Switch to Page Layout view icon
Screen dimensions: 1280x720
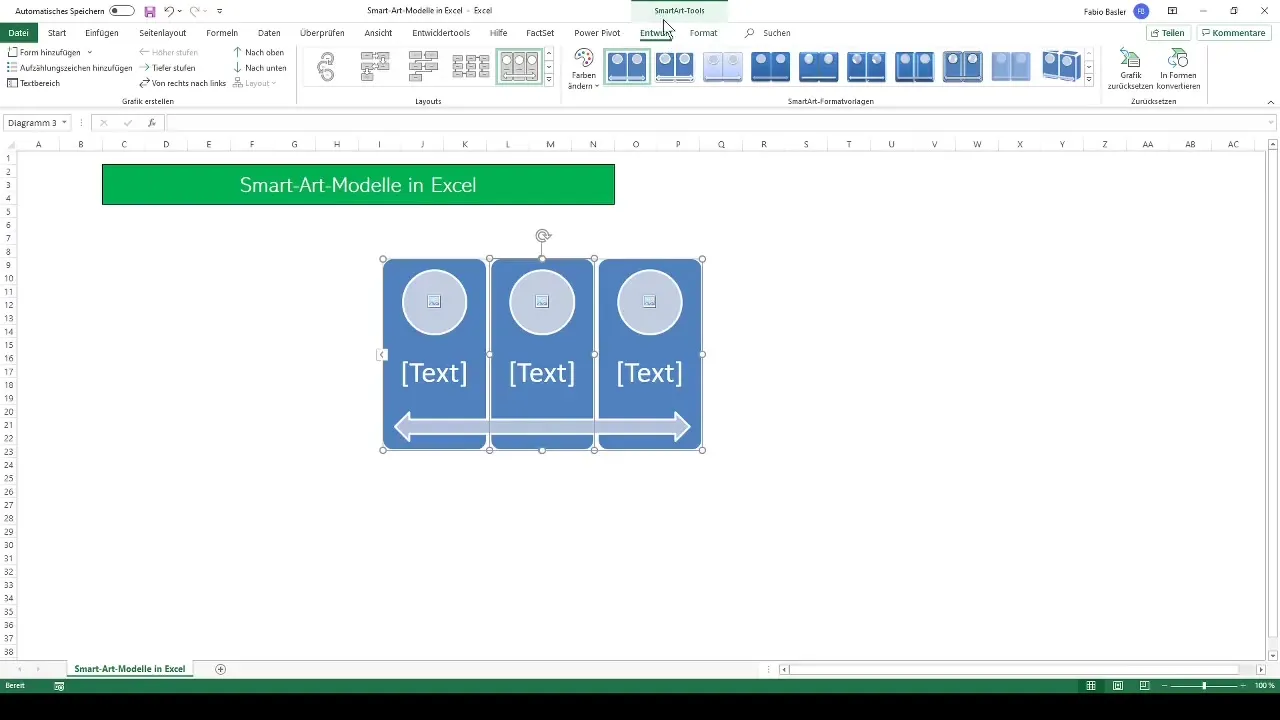coord(1118,686)
